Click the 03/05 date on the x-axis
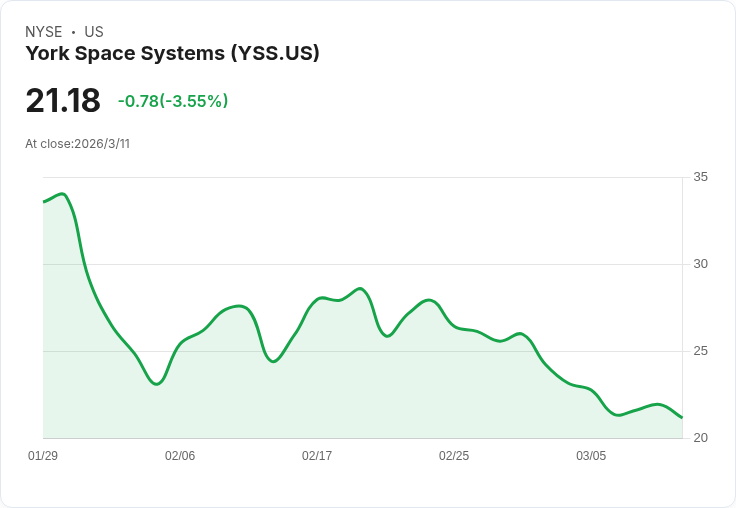The image size is (736, 508). tap(591, 456)
